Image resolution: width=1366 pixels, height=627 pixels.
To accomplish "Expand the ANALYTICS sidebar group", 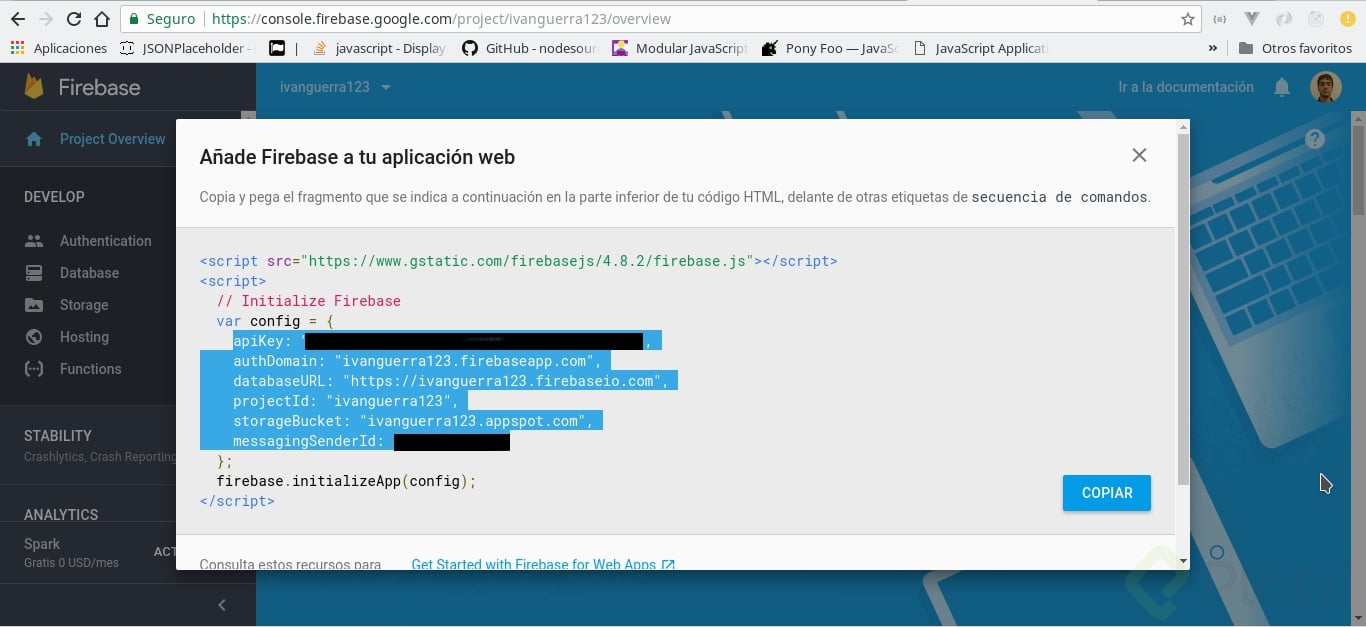I will tap(61, 515).
